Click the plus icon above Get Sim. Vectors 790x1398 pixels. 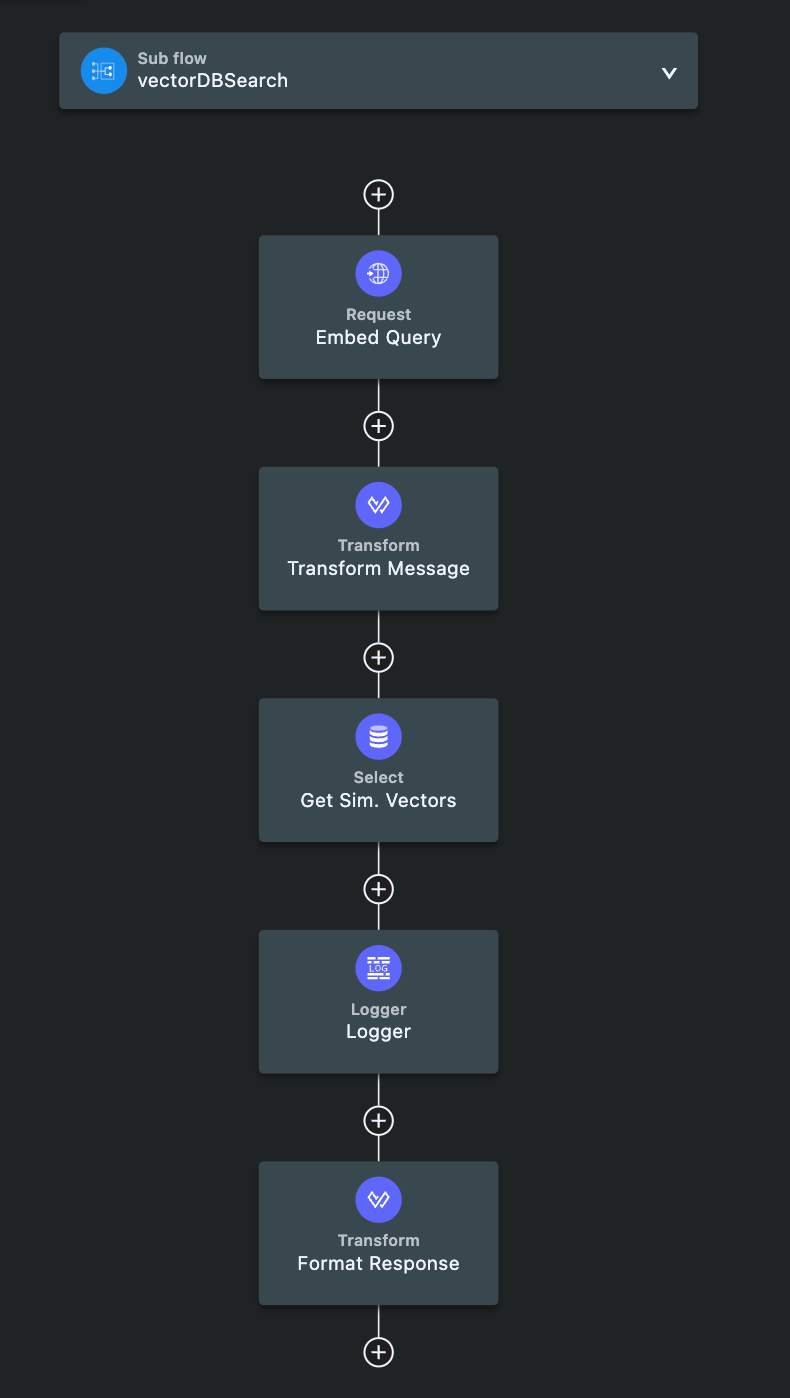[378, 657]
